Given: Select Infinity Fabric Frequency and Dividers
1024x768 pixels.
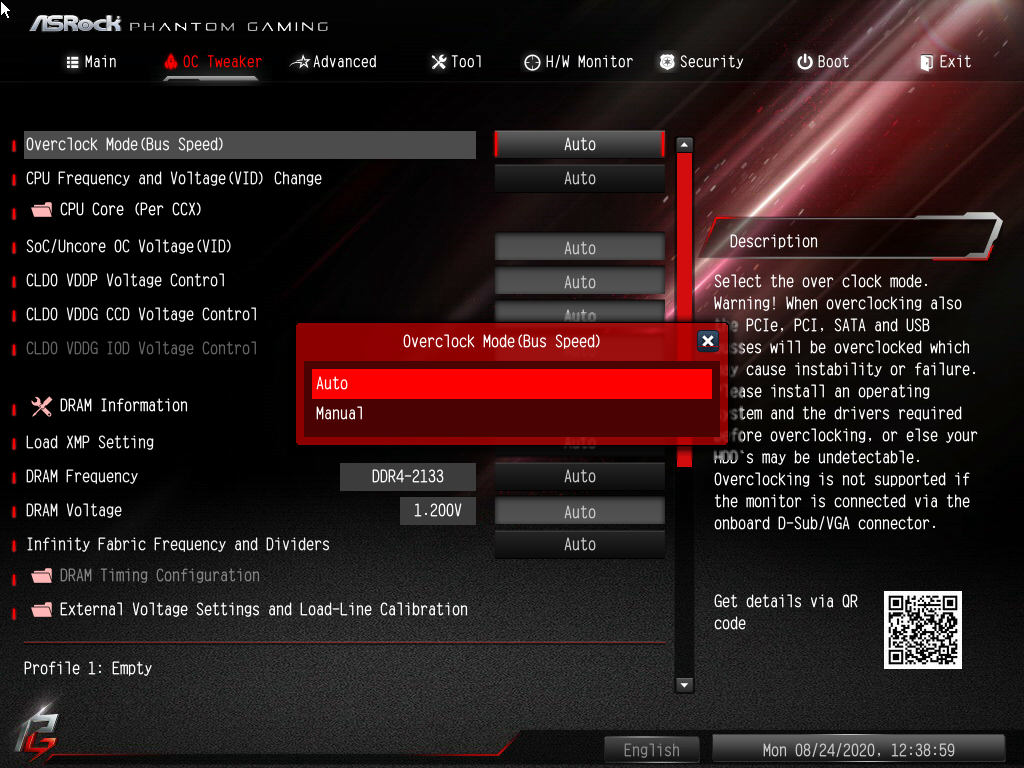Looking at the screenshot, I should pos(178,544).
